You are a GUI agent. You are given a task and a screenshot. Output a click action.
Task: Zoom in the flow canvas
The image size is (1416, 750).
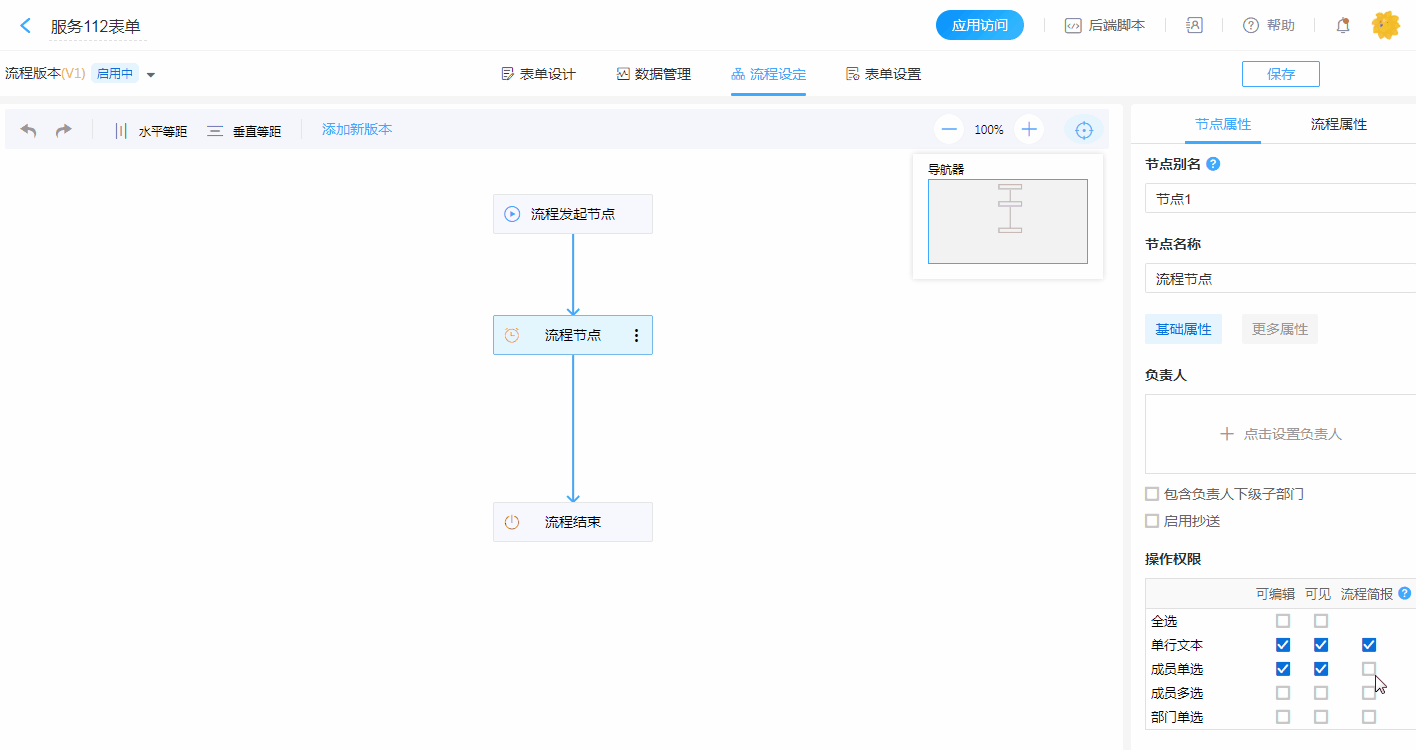click(1029, 129)
